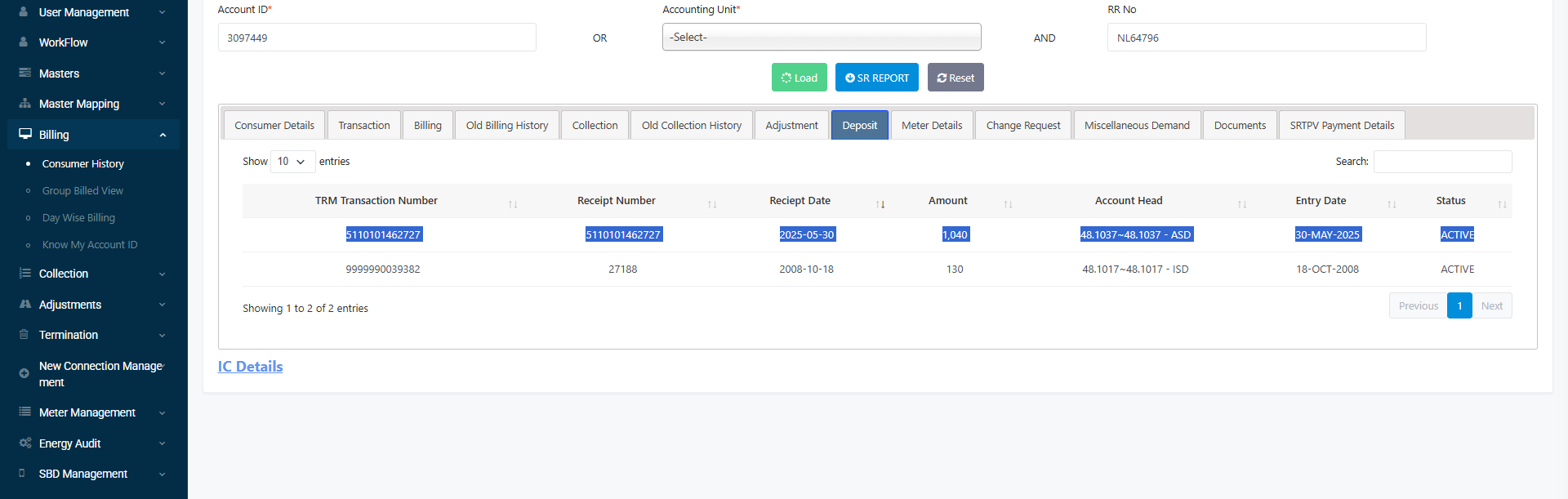Viewport: 1568px width, 499px height.
Task: Click the Termination trash icon
Action: tap(24, 335)
